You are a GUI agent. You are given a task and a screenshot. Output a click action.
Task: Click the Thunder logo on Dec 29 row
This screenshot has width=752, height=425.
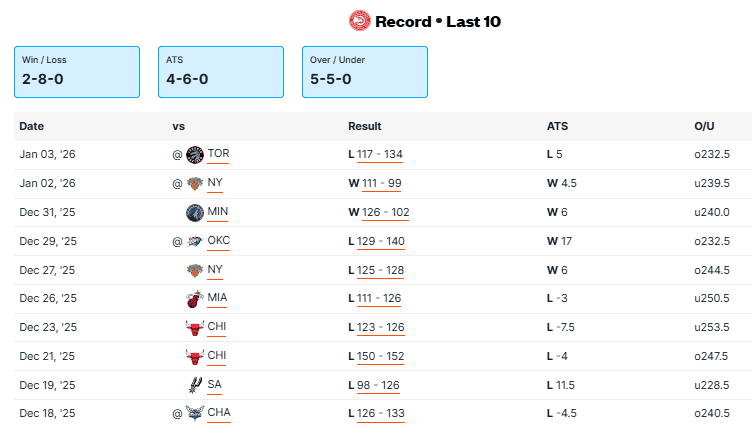195,242
